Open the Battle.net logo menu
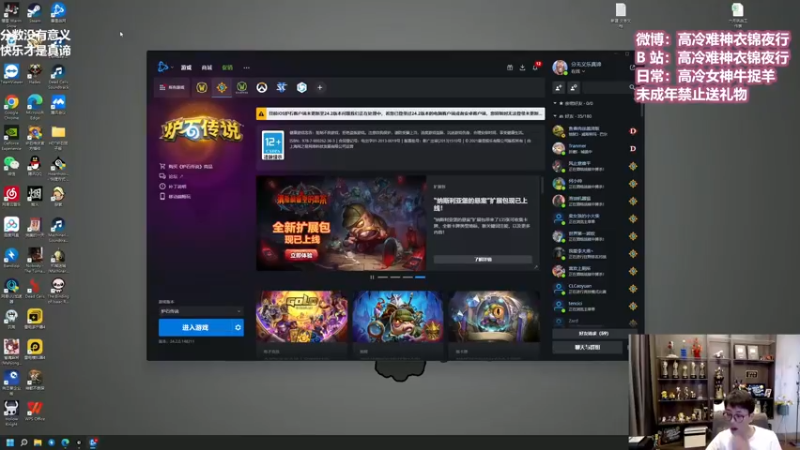Screen dimensions: 800x450 (x=163, y=67)
